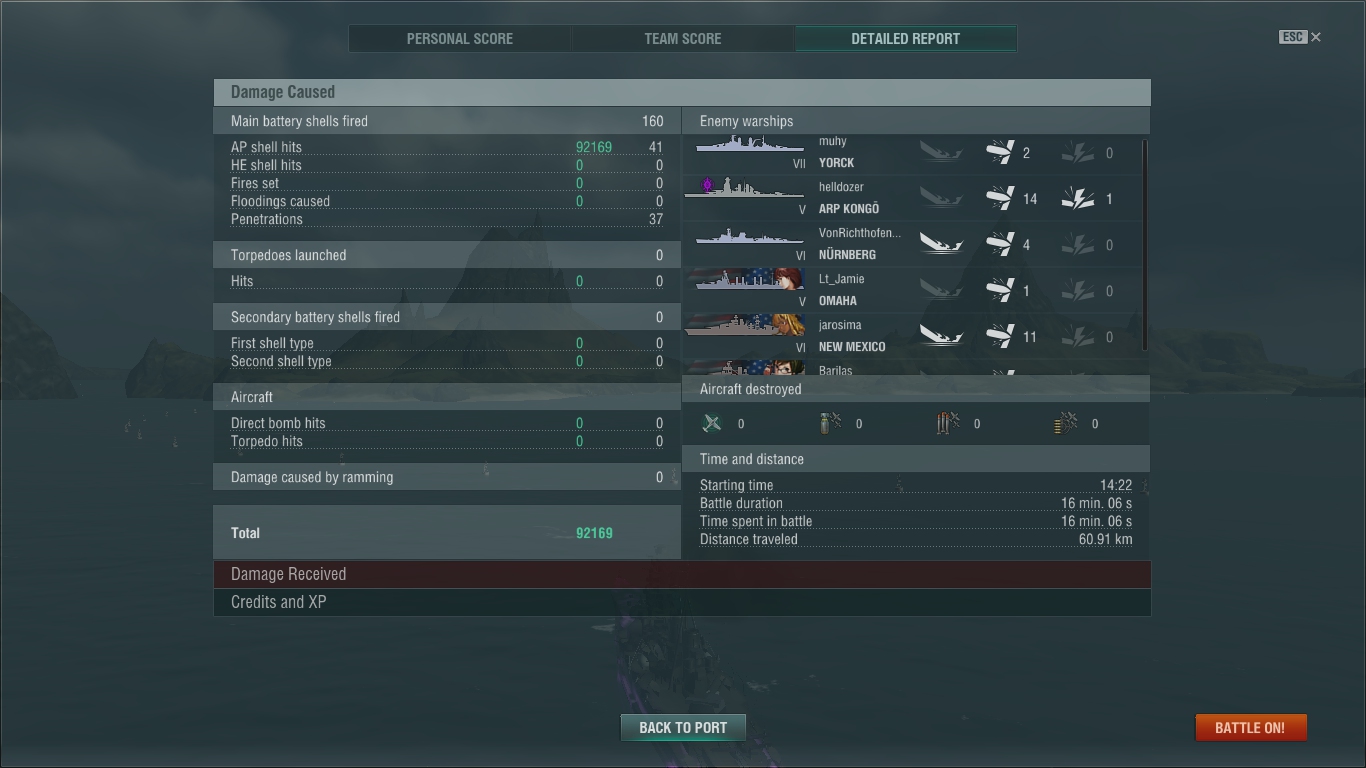Image resolution: width=1366 pixels, height=768 pixels.
Task: Click the sunk ship icon for New Mexico
Action: 941,337
